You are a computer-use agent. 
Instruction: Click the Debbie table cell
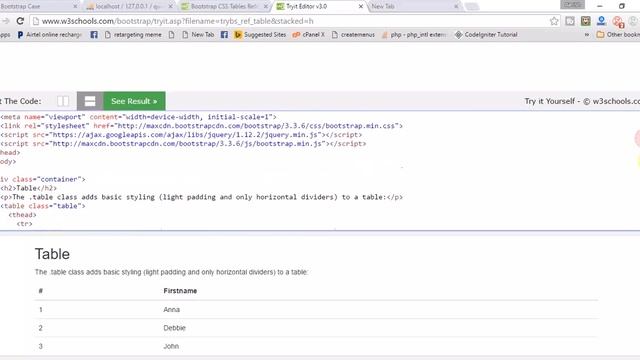[x=174, y=328]
